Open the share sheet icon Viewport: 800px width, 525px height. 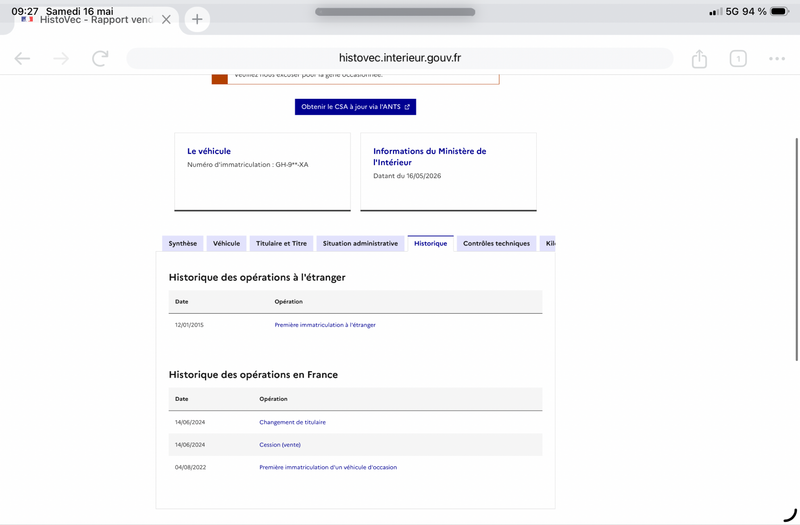point(699,59)
